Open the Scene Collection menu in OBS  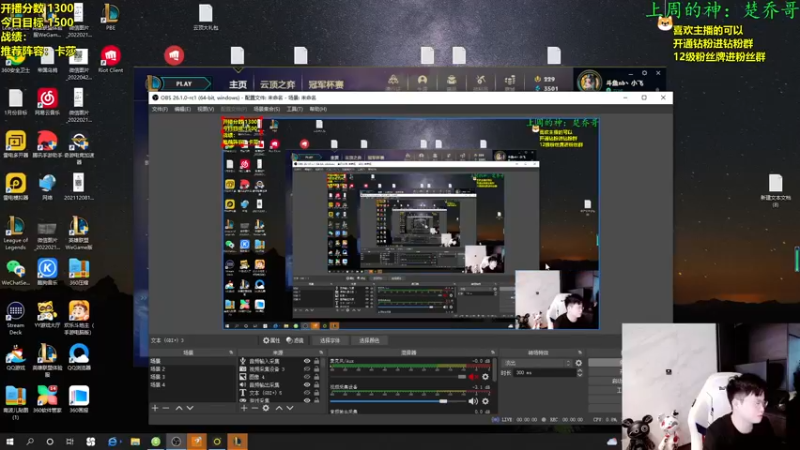coord(267,109)
